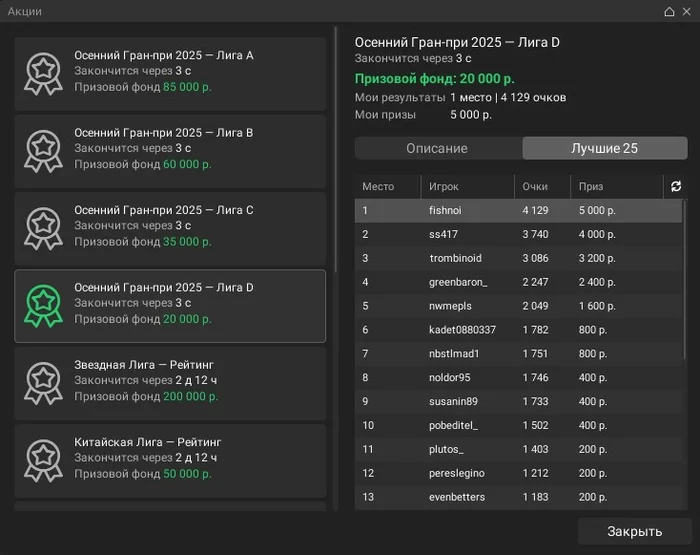Switch to the Описание tab
700x555 pixels.
[x=438, y=148]
